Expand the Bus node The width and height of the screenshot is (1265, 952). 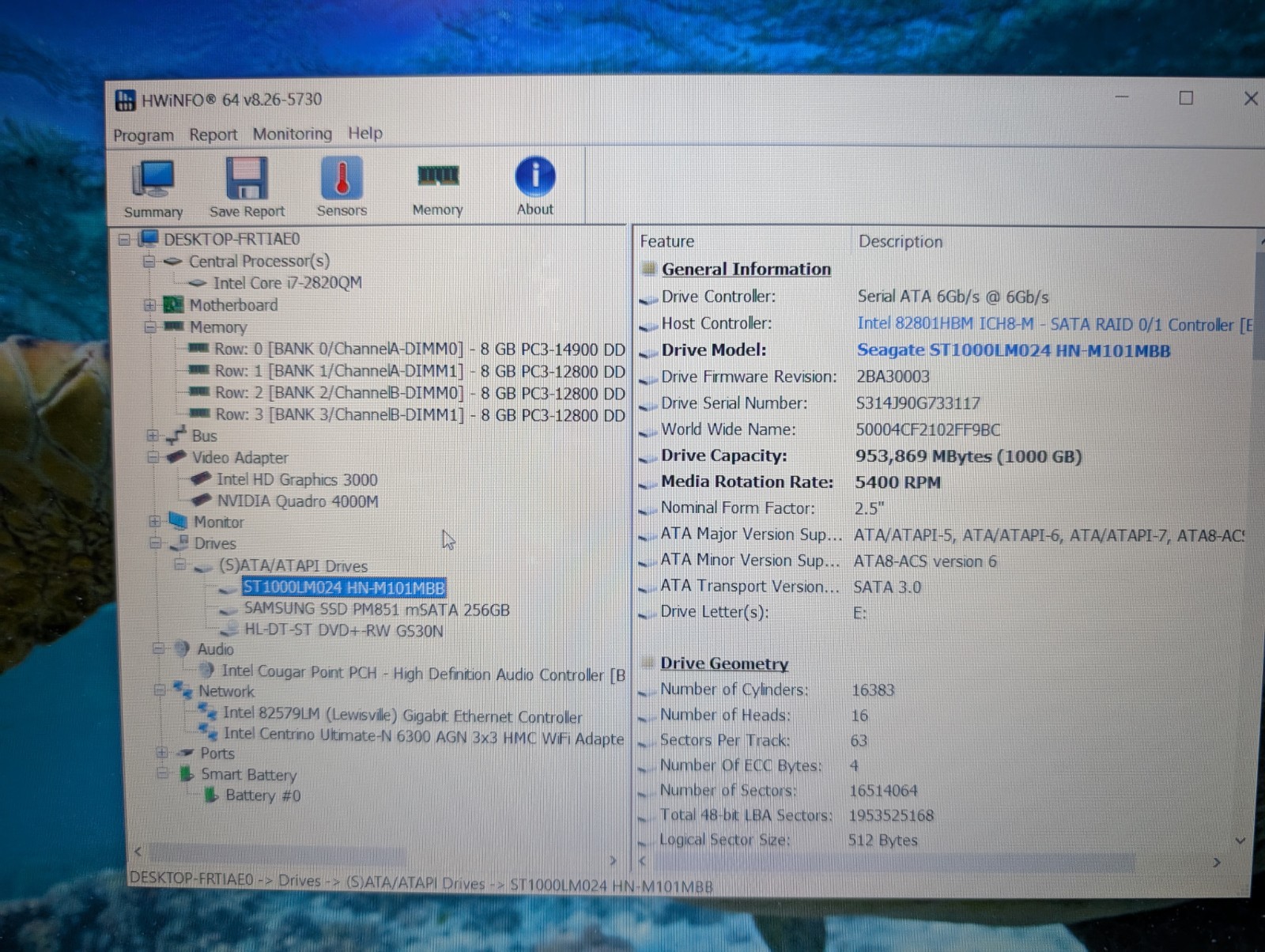coord(152,436)
